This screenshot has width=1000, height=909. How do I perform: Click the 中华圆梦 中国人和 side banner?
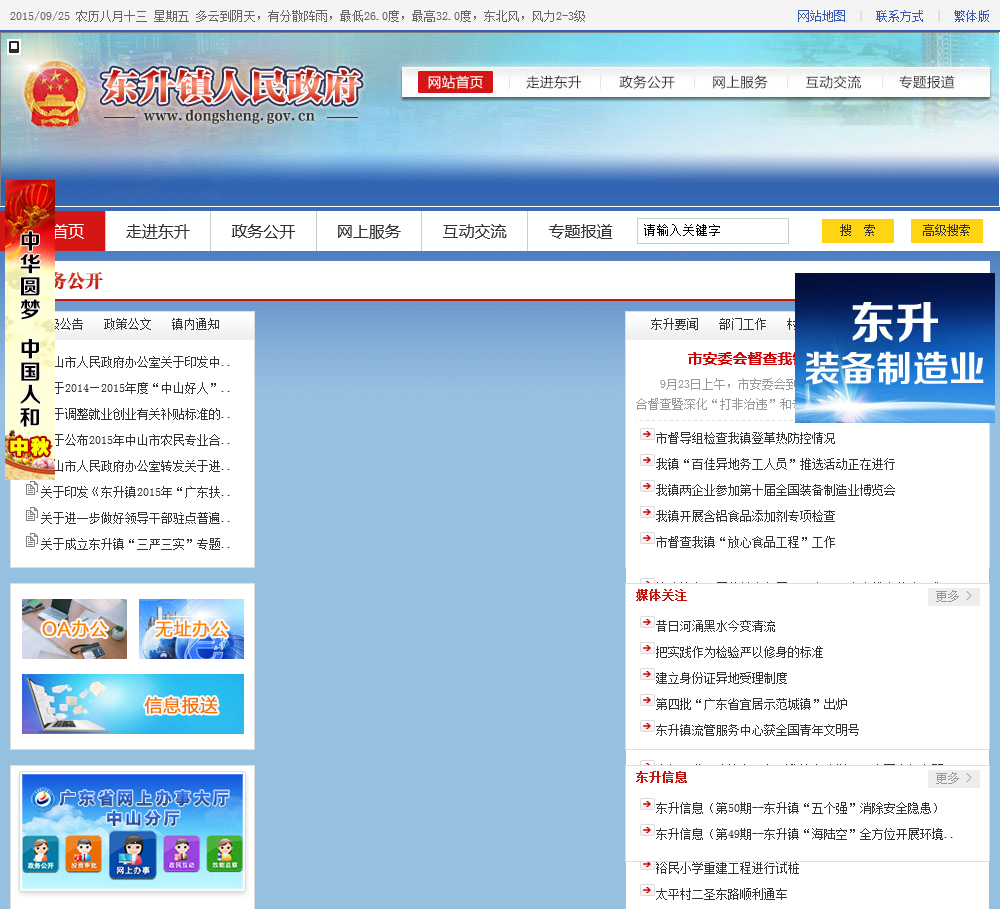coord(30,330)
